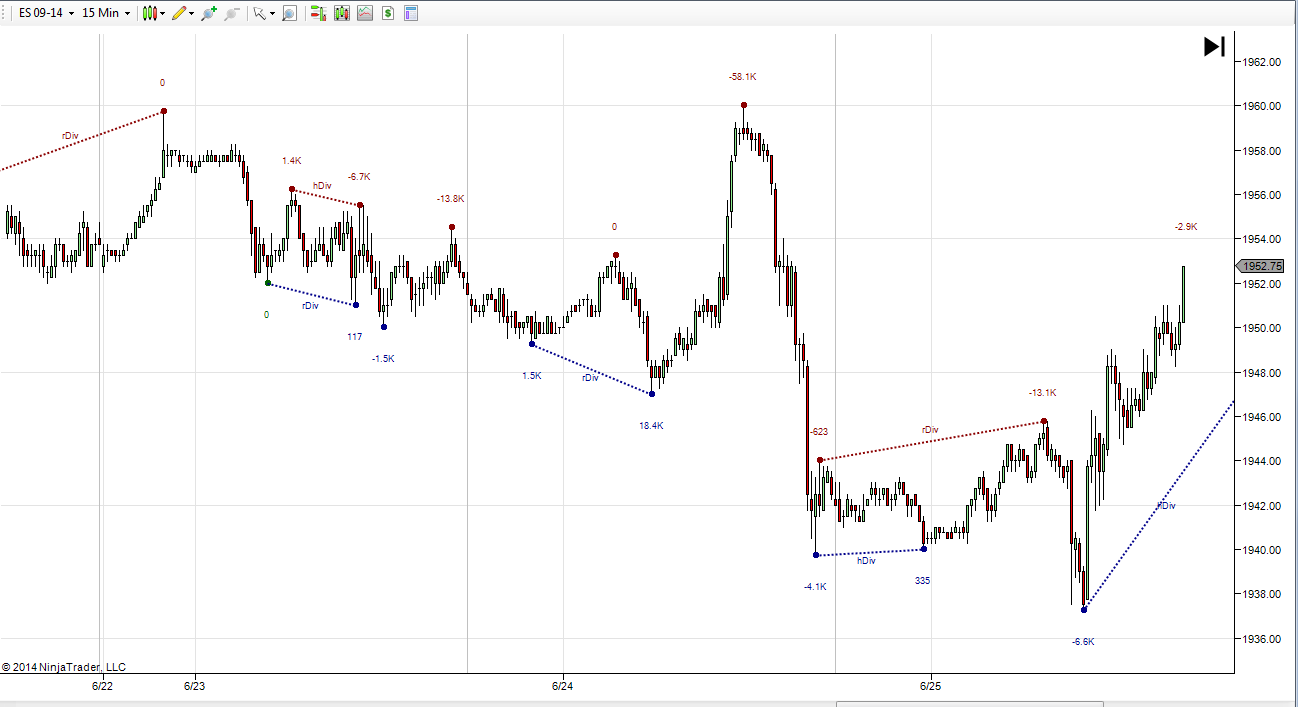Open the Strategies dollar-sign icon
The height and width of the screenshot is (707, 1298).
388,13
